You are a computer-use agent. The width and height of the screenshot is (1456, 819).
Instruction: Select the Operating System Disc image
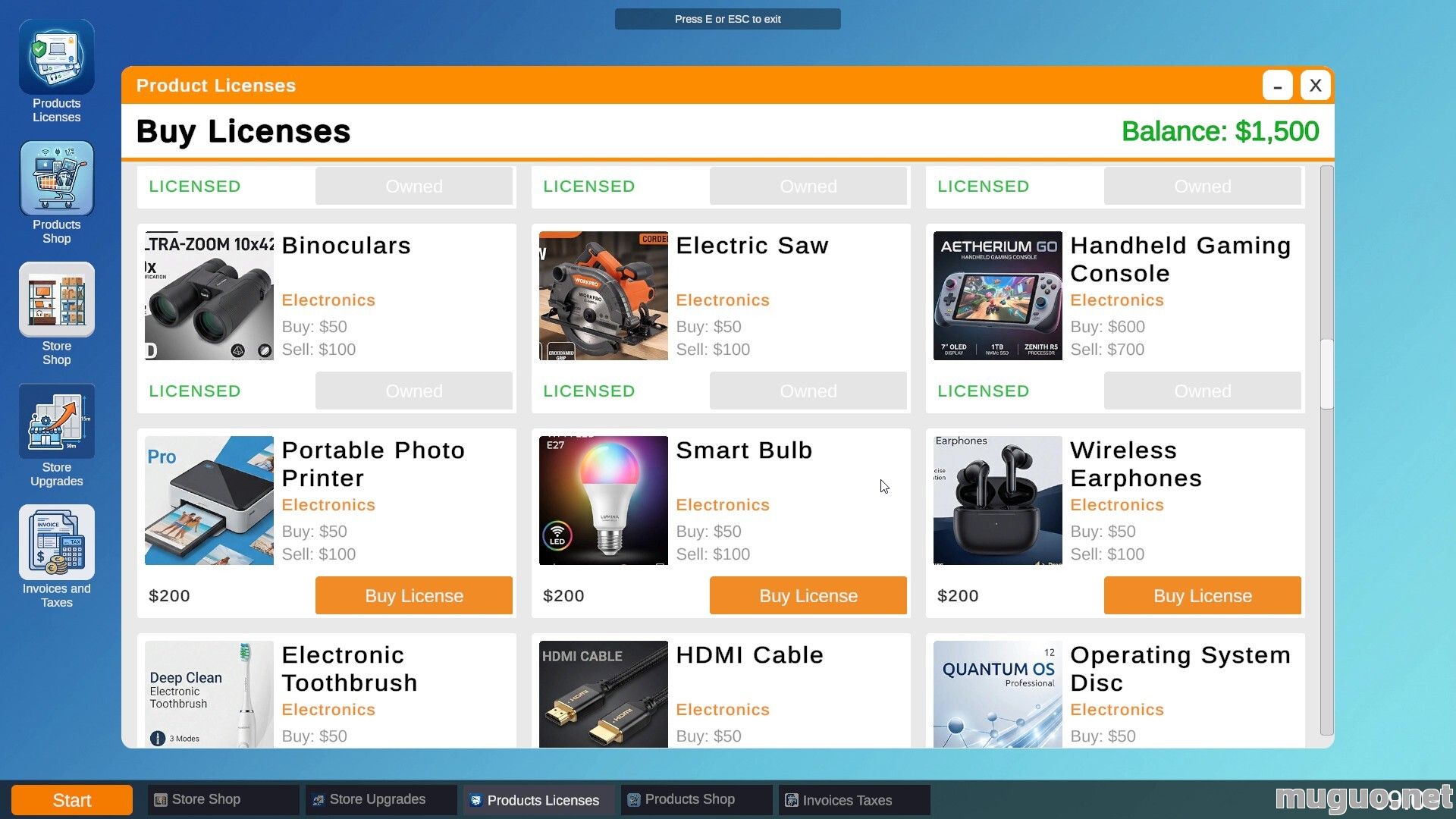click(998, 695)
